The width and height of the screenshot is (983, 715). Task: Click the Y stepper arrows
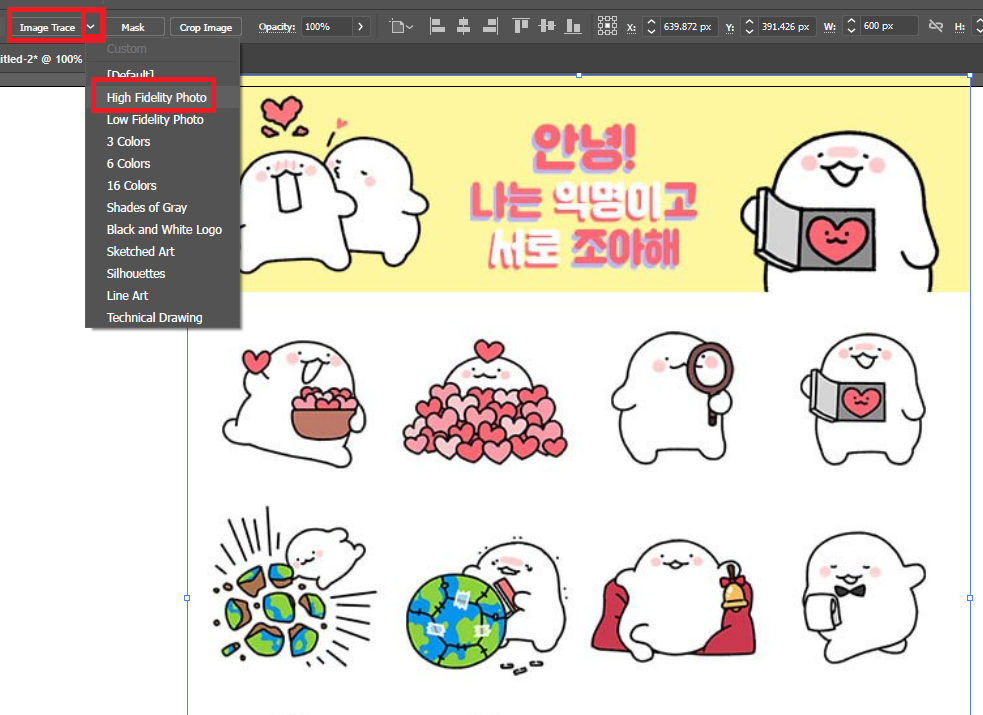tap(749, 27)
